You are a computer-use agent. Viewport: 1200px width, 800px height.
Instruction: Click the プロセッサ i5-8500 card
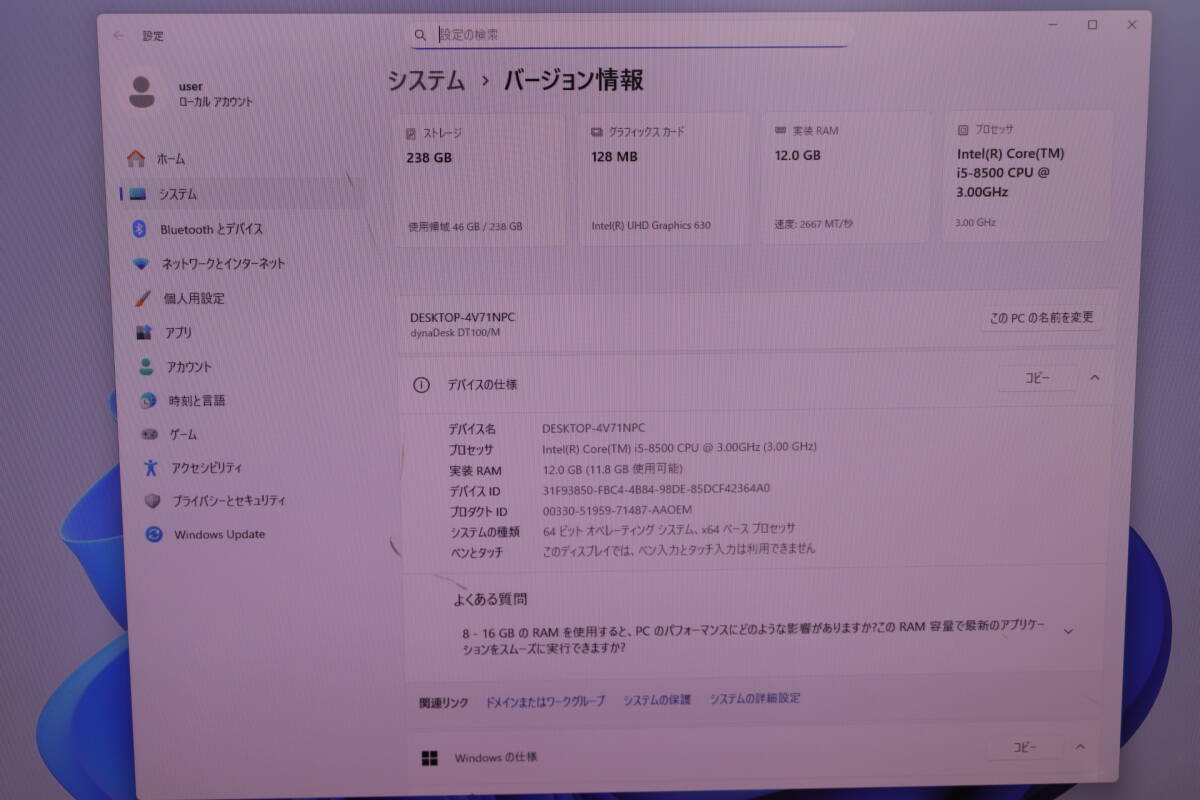pos(1028,175)
